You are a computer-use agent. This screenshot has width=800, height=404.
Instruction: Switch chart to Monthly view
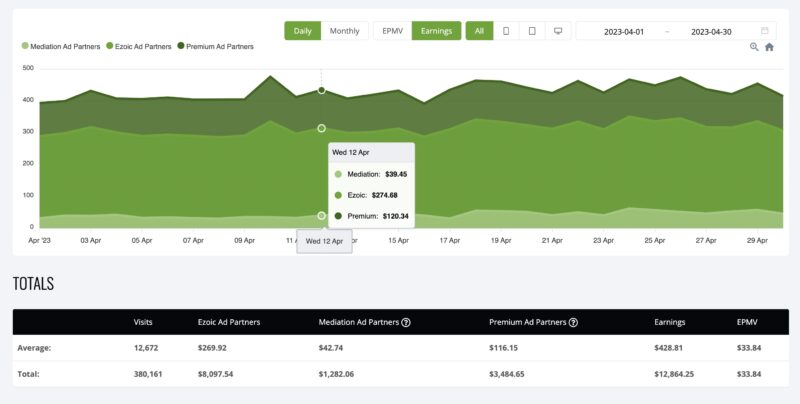click(345, 31)
